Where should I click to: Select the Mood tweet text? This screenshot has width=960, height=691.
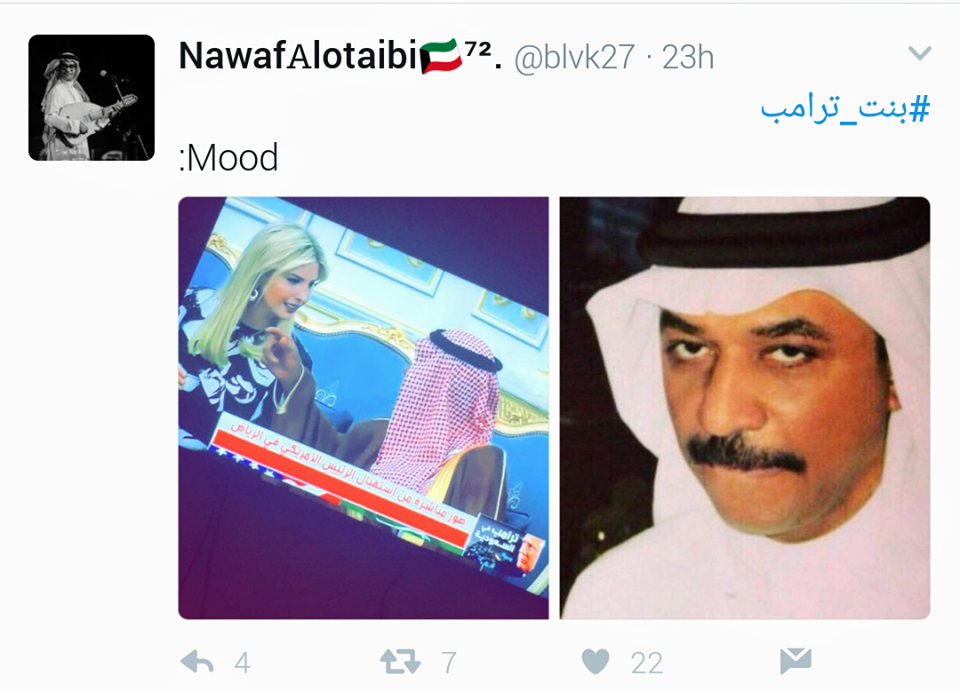pyautogui.click(x=228, y=158)
